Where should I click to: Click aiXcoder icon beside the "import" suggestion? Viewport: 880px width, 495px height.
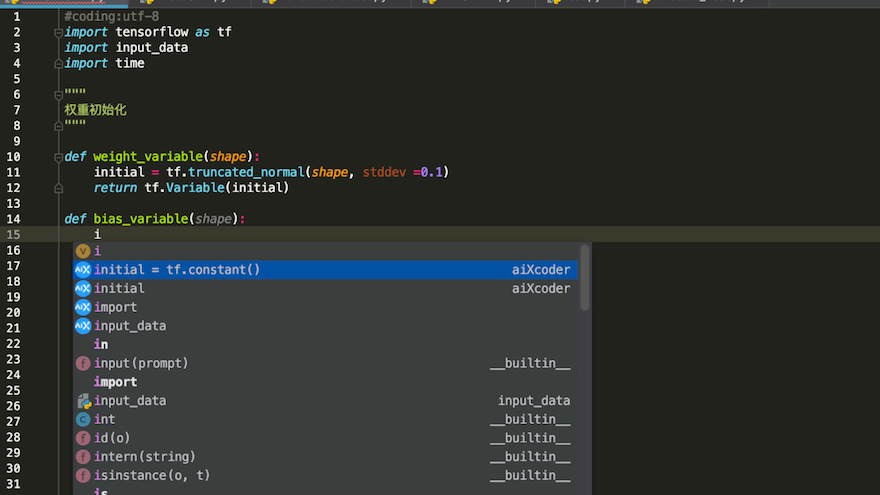pyautogui.click(x=83, y=307)
